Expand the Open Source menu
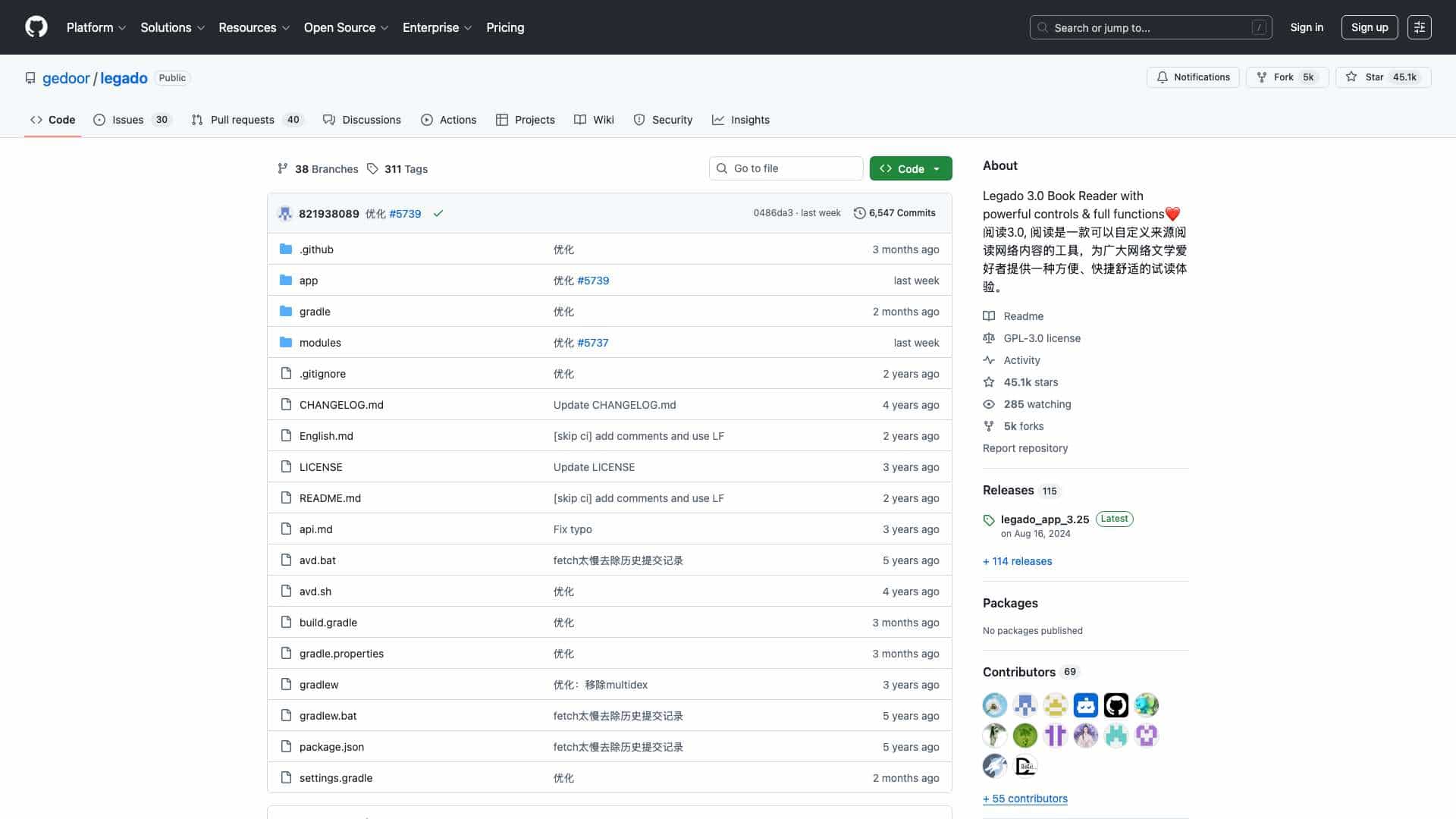The width and height of the screenshot is (1456, 819). point(347,27)
